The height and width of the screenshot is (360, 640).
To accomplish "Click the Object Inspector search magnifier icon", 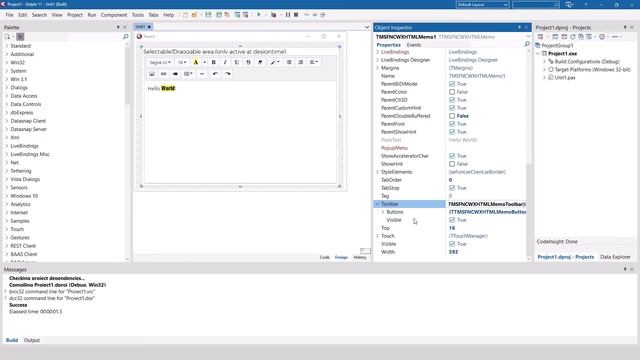I will [x=527, y=44].
